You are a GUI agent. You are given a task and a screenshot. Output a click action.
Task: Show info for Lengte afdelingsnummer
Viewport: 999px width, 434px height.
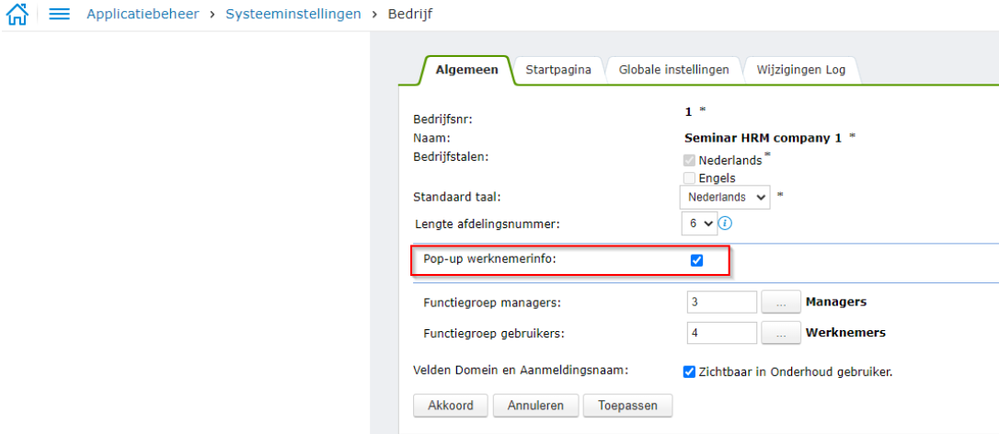click(725, 223)
